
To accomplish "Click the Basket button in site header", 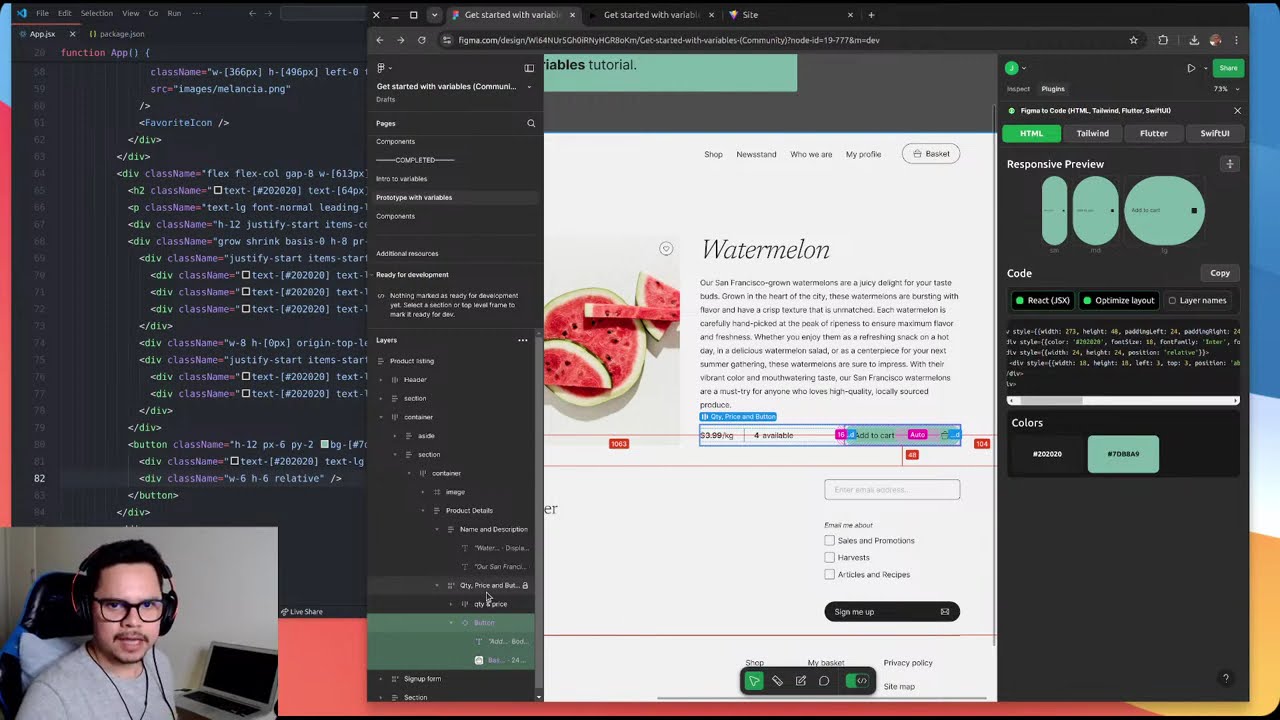I will [931, 154].
